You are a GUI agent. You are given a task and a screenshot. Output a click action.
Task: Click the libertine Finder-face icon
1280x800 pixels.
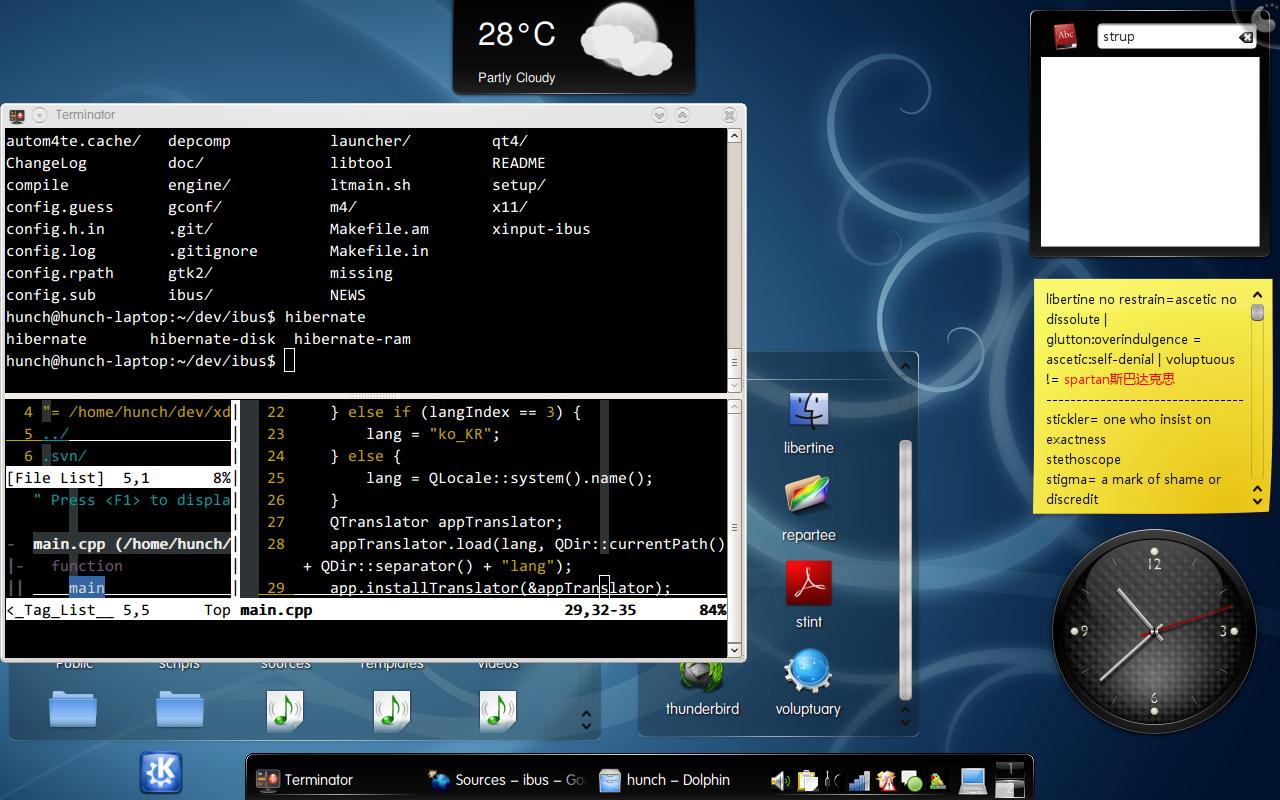[808, 410]
